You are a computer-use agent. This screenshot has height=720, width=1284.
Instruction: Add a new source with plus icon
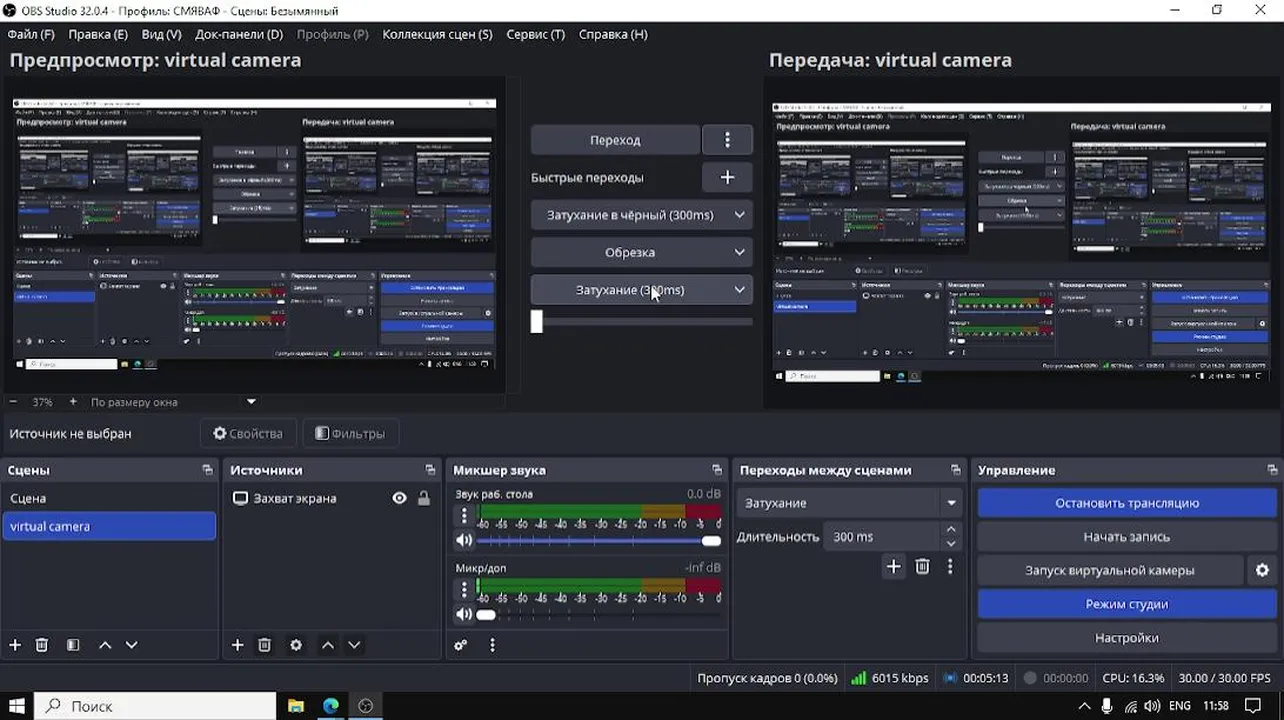pyautogui.click(x=238, y=645)
